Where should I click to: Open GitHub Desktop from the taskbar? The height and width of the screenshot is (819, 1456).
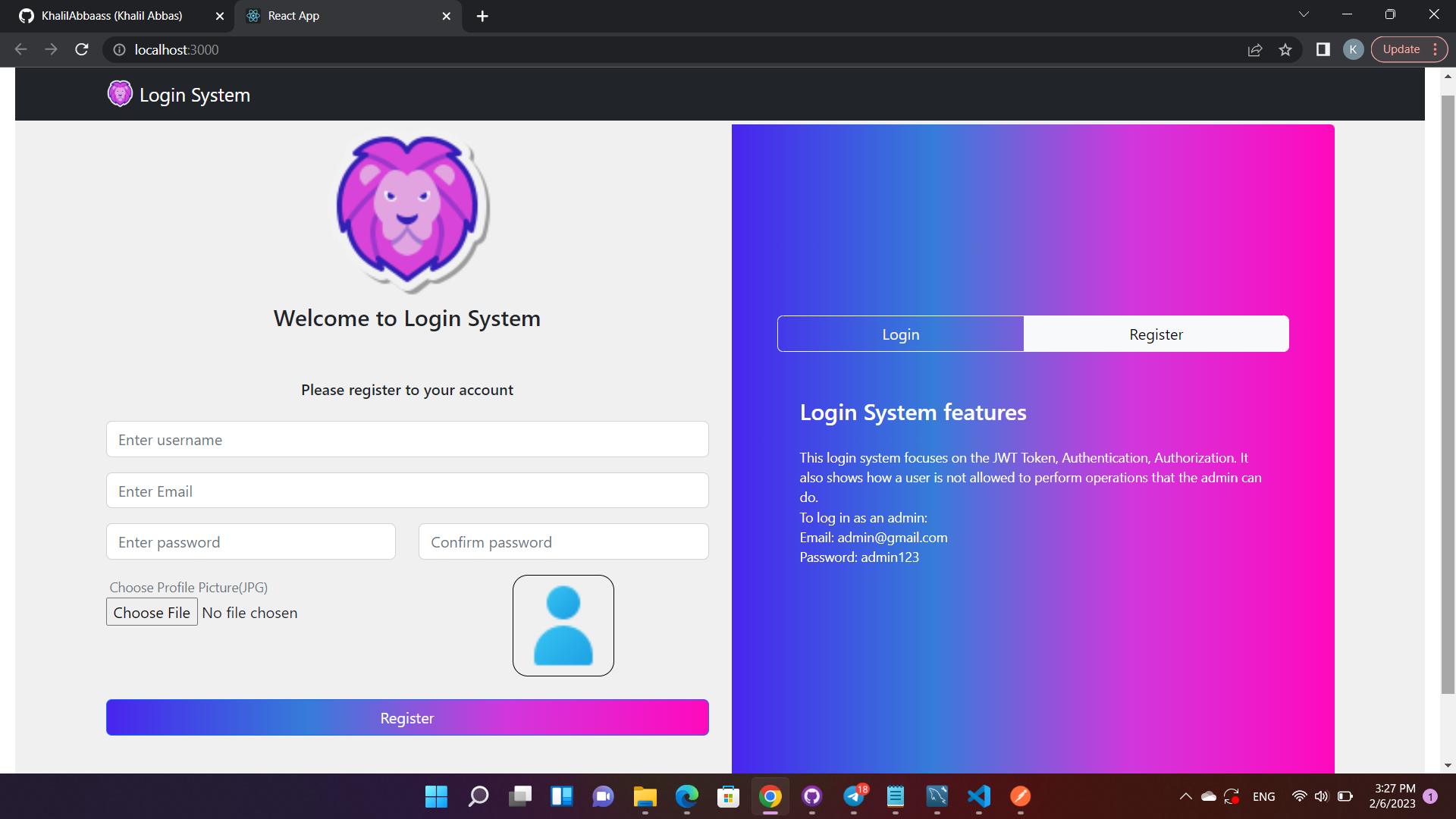(x=811, y=796)
